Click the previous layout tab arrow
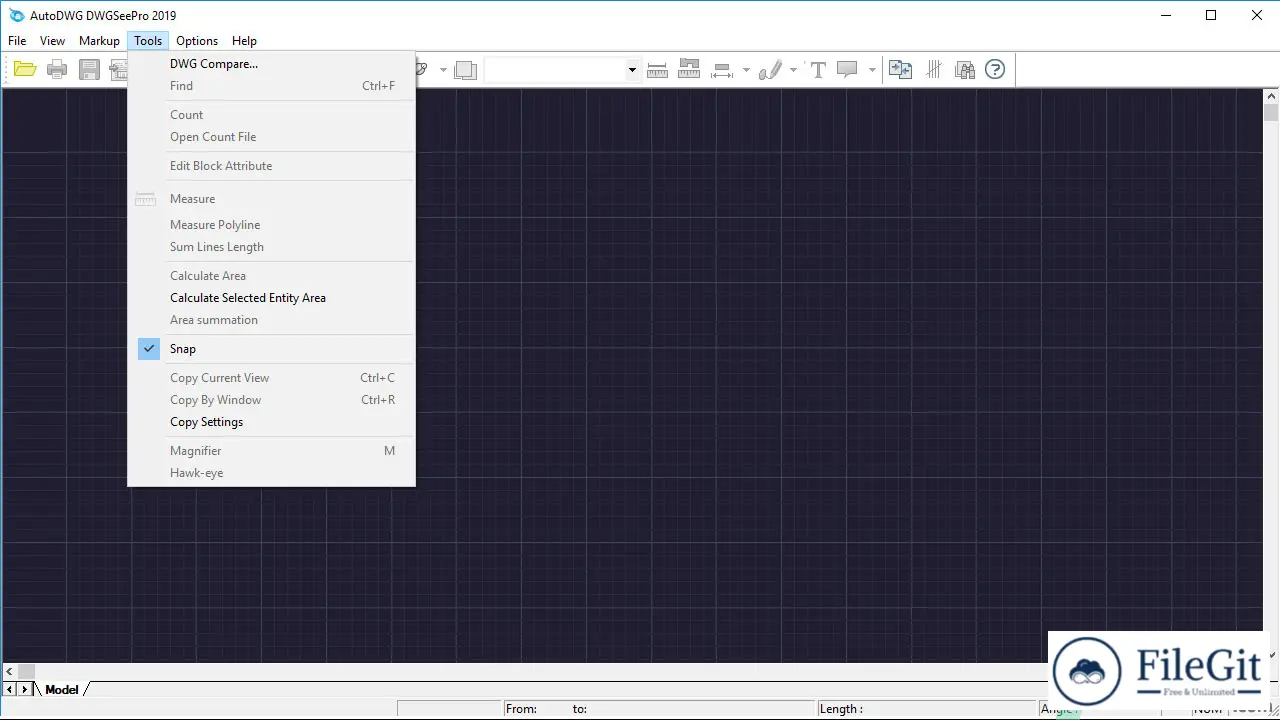 [10, 690]
